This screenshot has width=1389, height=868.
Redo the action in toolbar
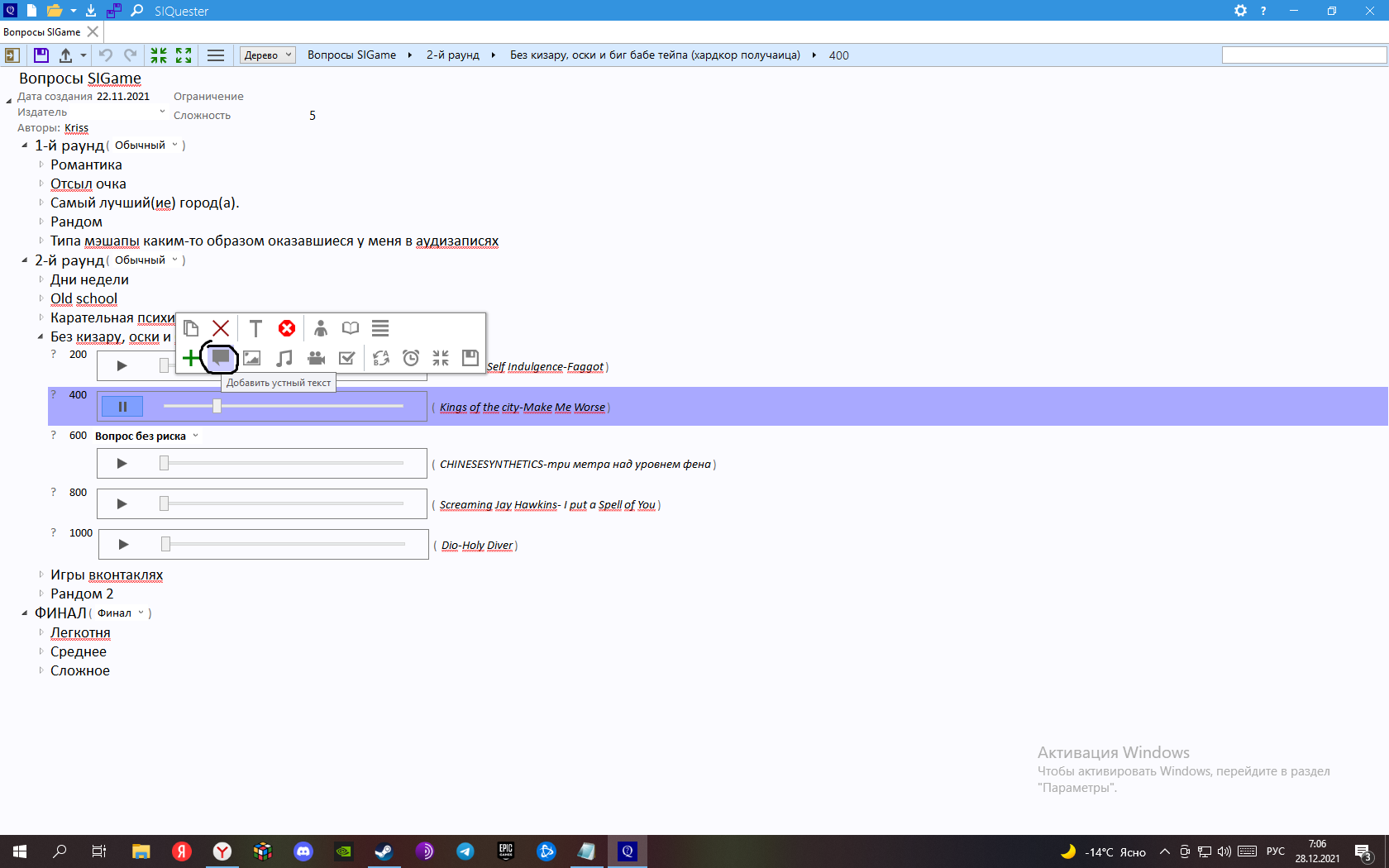click(130, 55)
